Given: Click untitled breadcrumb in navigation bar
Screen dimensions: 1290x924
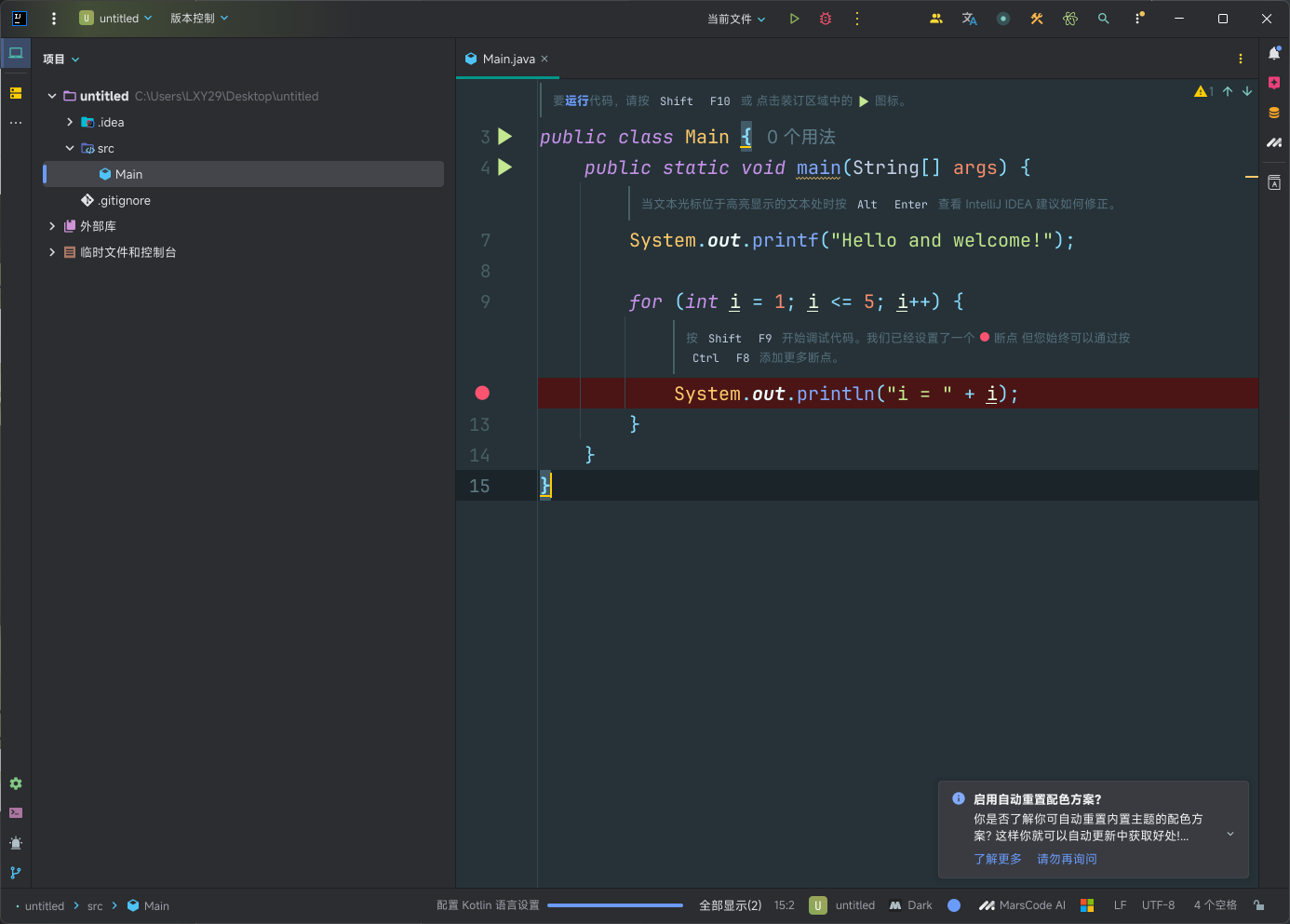Looking at the screenshot, I should click(x=45, y=905).
